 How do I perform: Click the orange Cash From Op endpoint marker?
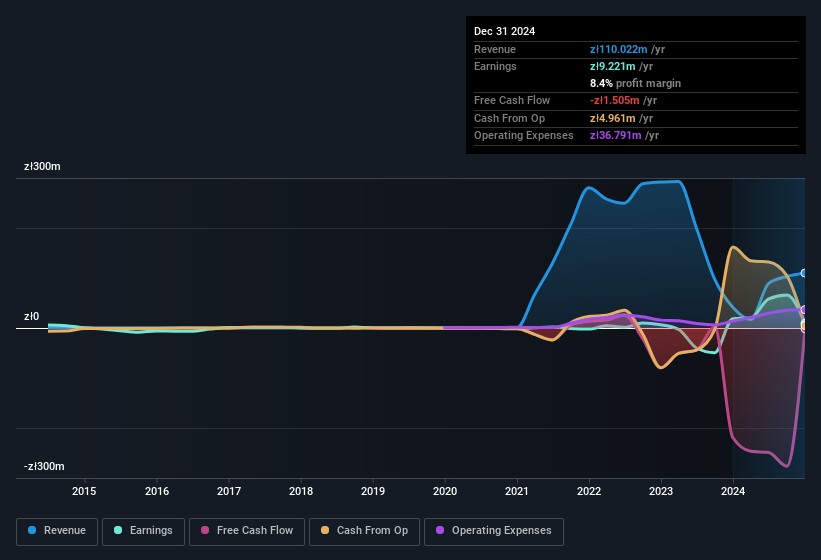804,326
